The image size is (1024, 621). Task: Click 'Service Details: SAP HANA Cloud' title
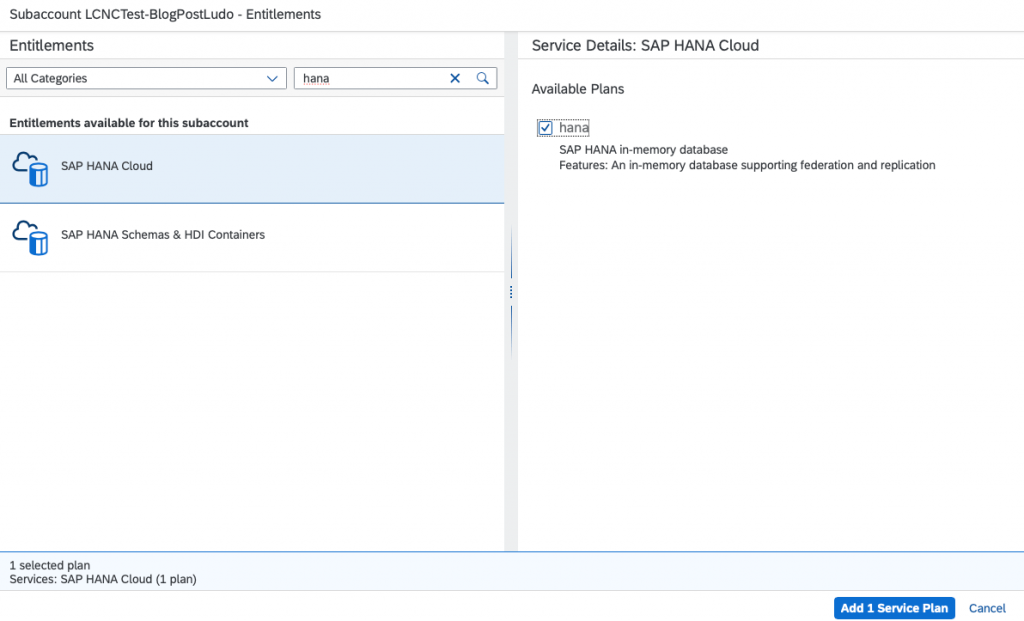point(645,46)
